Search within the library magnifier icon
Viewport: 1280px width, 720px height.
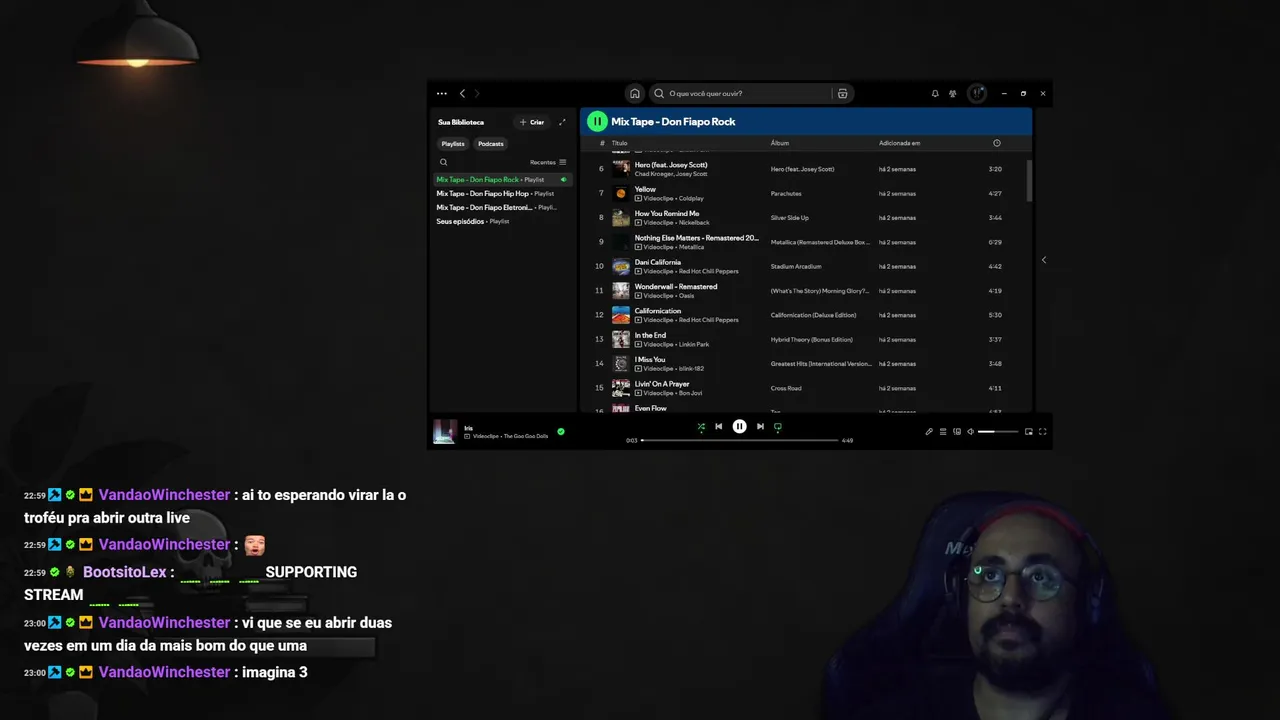point(444,162)
